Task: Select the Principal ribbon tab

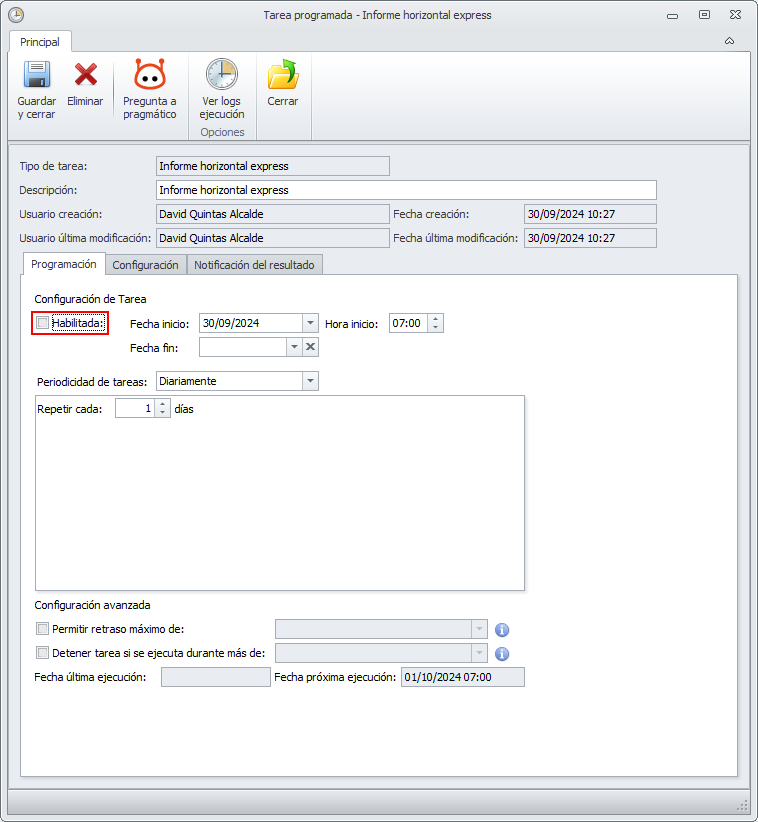Action: point(40,42)
